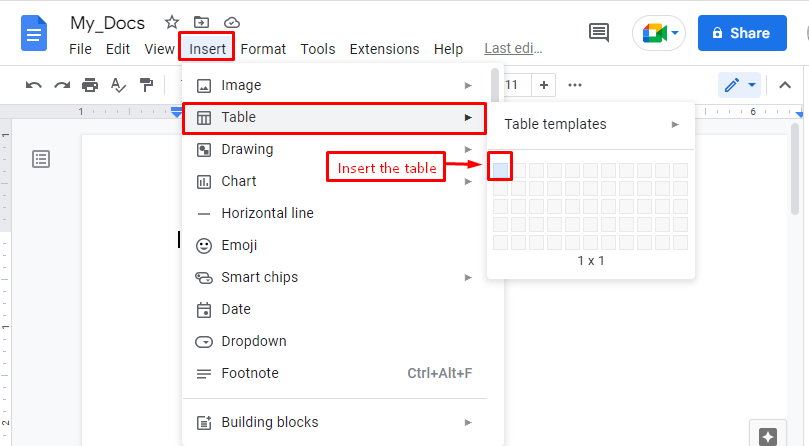Click the blue Share button
809x446 pixels.
[742, 33]
